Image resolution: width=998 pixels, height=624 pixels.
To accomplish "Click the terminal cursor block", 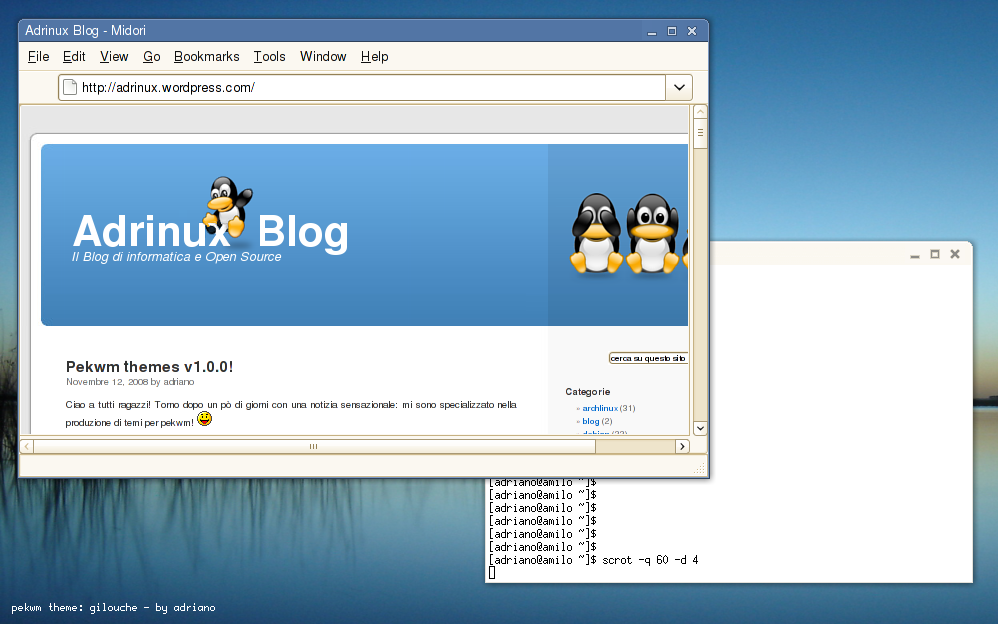I will (492, 573).
